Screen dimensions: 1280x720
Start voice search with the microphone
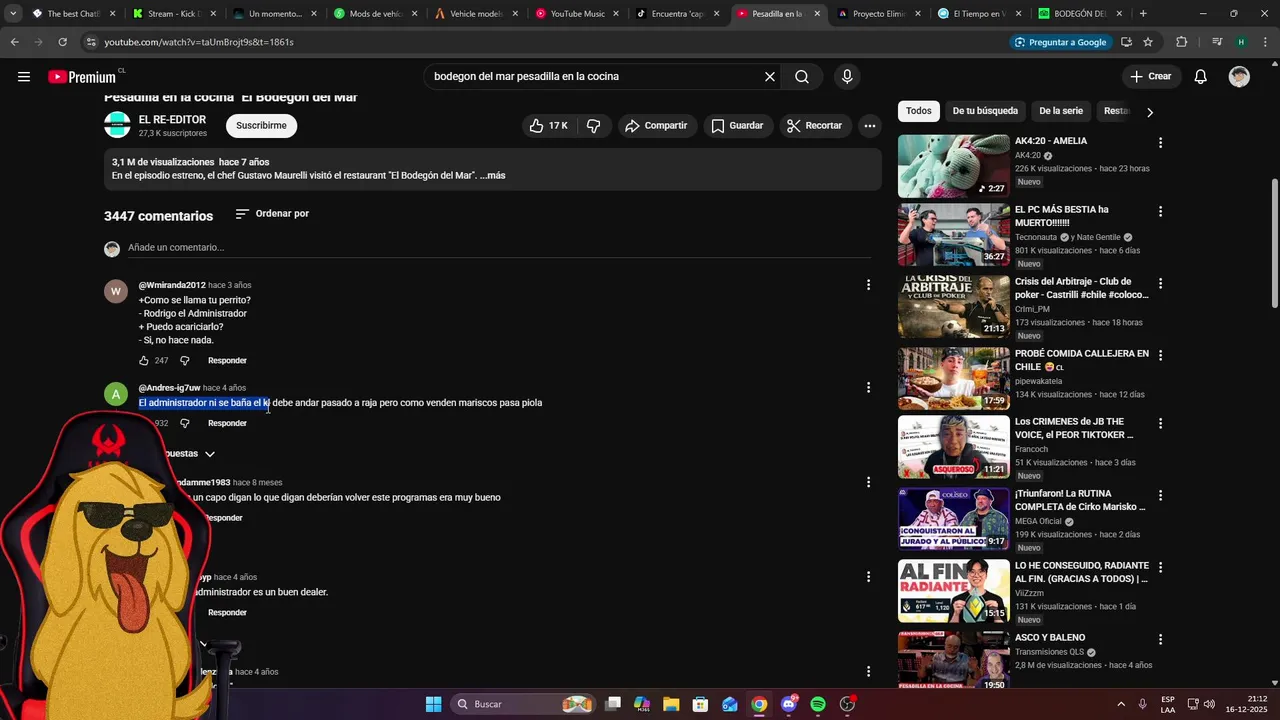click(x=847, y=77)
